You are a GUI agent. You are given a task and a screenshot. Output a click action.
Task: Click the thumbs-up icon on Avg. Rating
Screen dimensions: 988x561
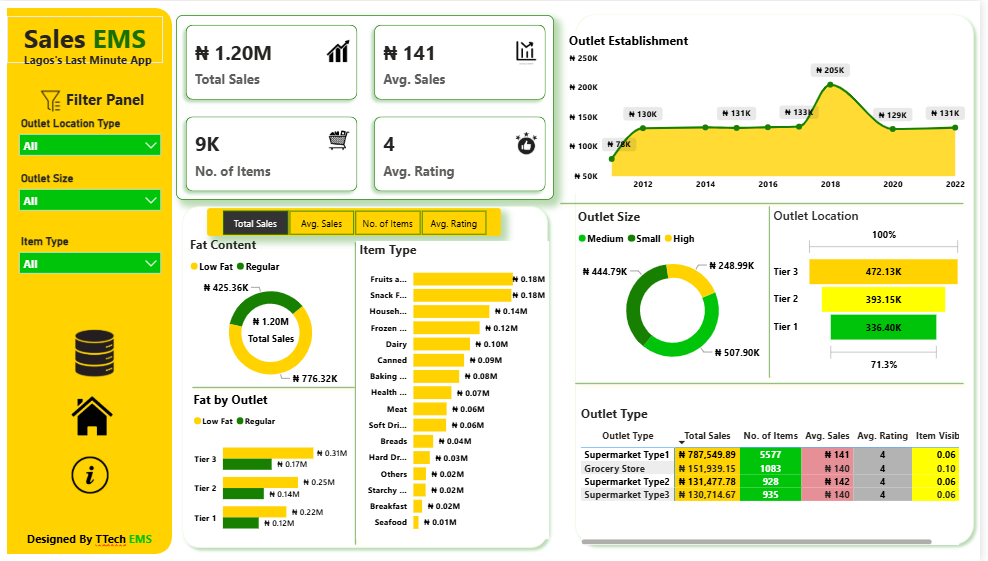(x=526, y=143)
